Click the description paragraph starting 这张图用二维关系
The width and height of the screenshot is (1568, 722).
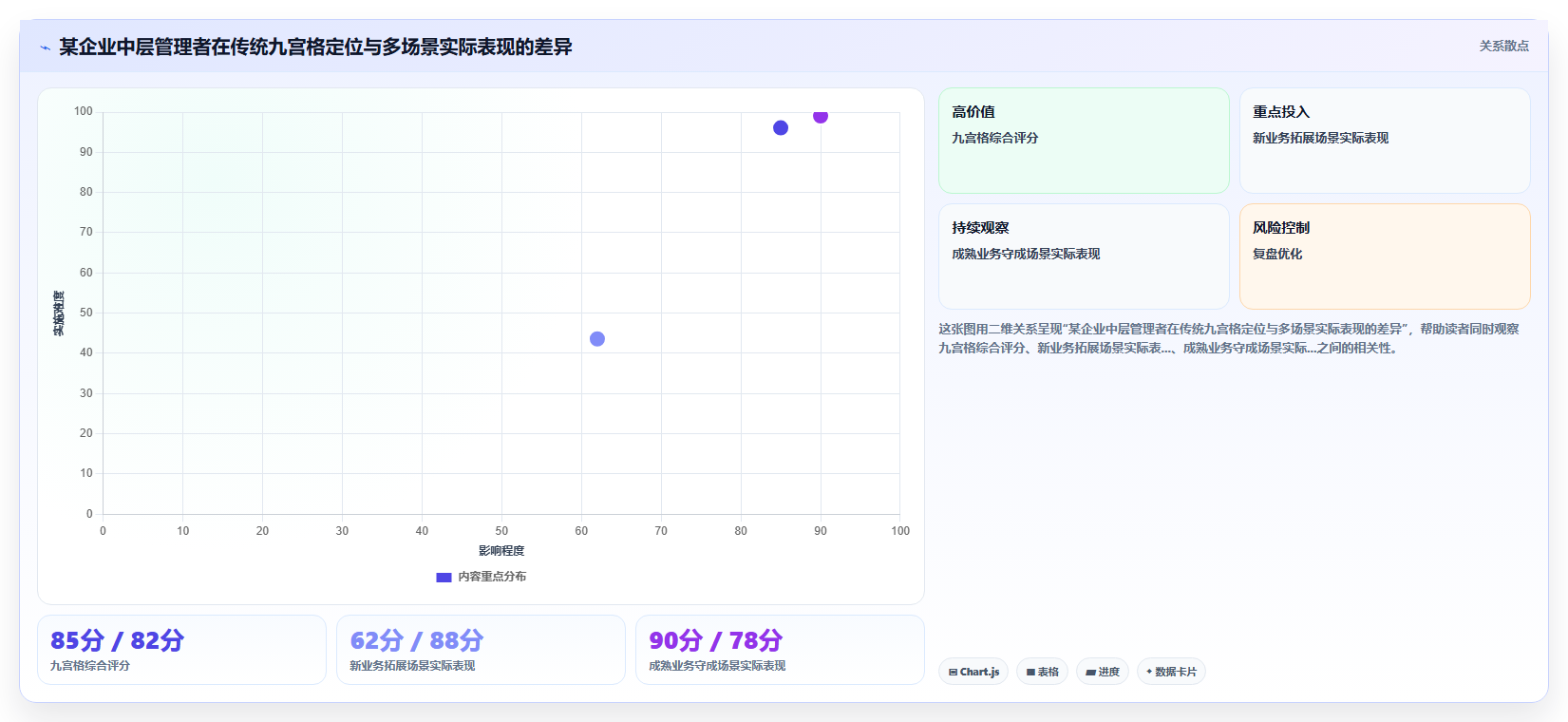coord(1229,338)
